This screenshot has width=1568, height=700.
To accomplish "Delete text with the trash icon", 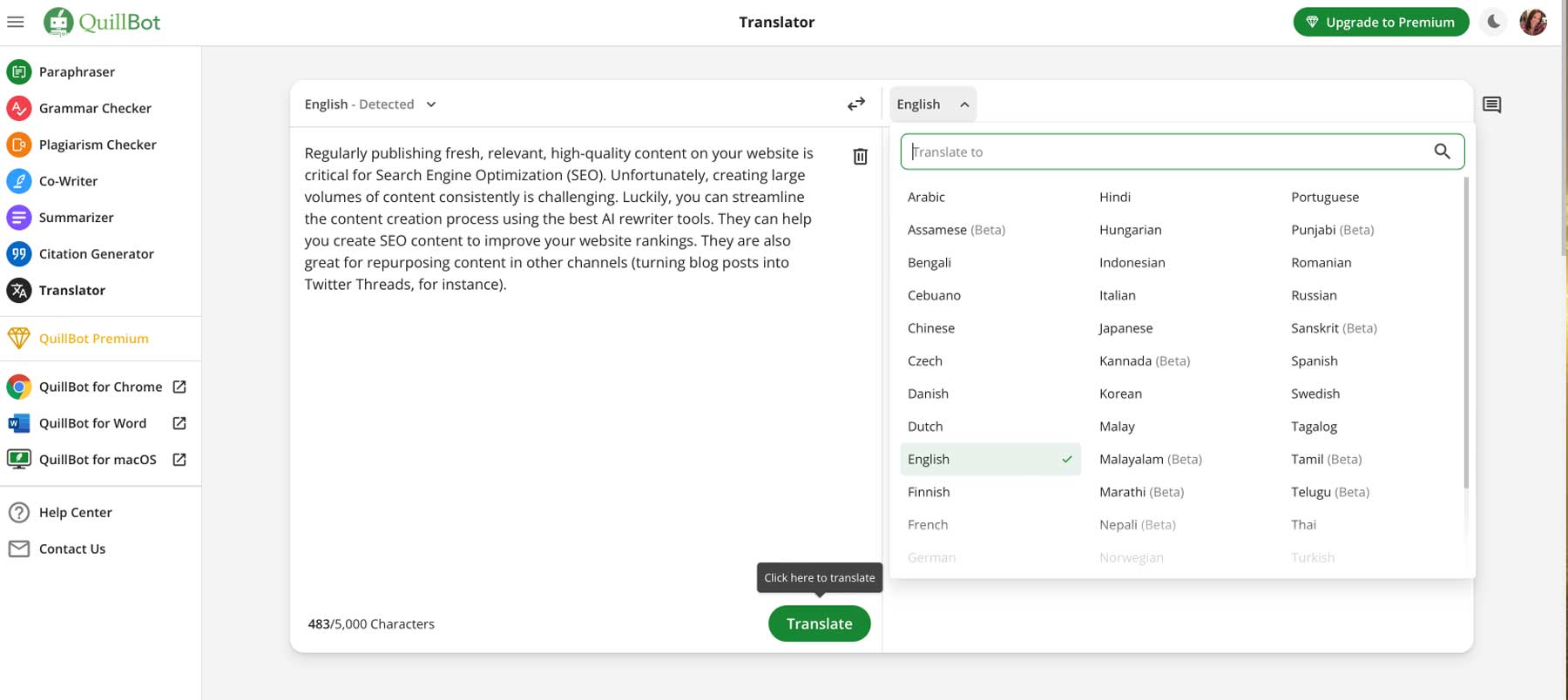I will pyautogui.click(x=860, y=156).
